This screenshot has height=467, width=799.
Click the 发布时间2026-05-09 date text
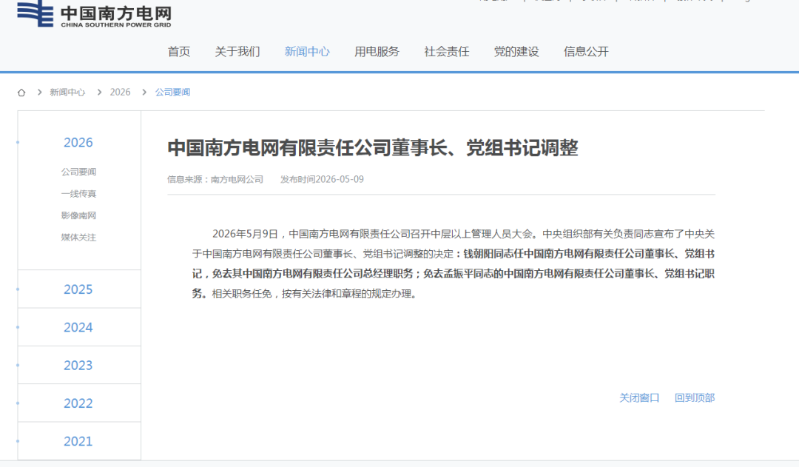[322, 179]
